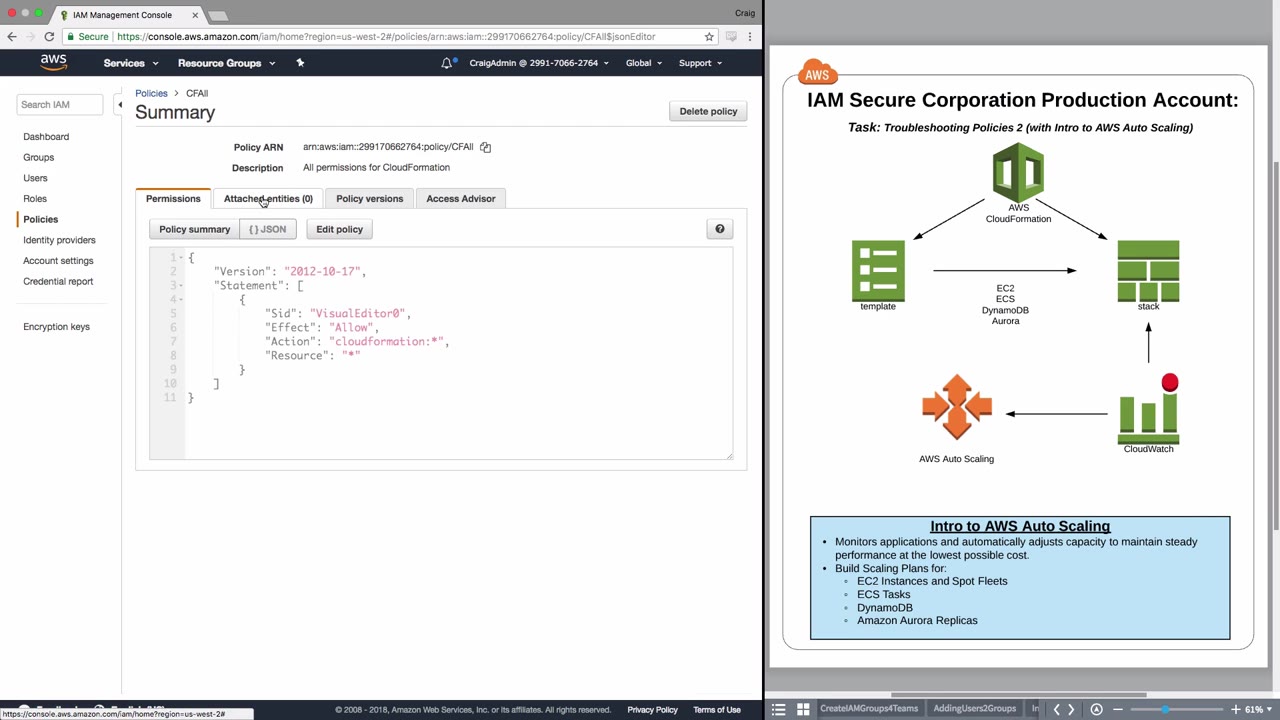
Task: Open the Support dropdown
Action: pyautogui.click(x=700, y=63)
